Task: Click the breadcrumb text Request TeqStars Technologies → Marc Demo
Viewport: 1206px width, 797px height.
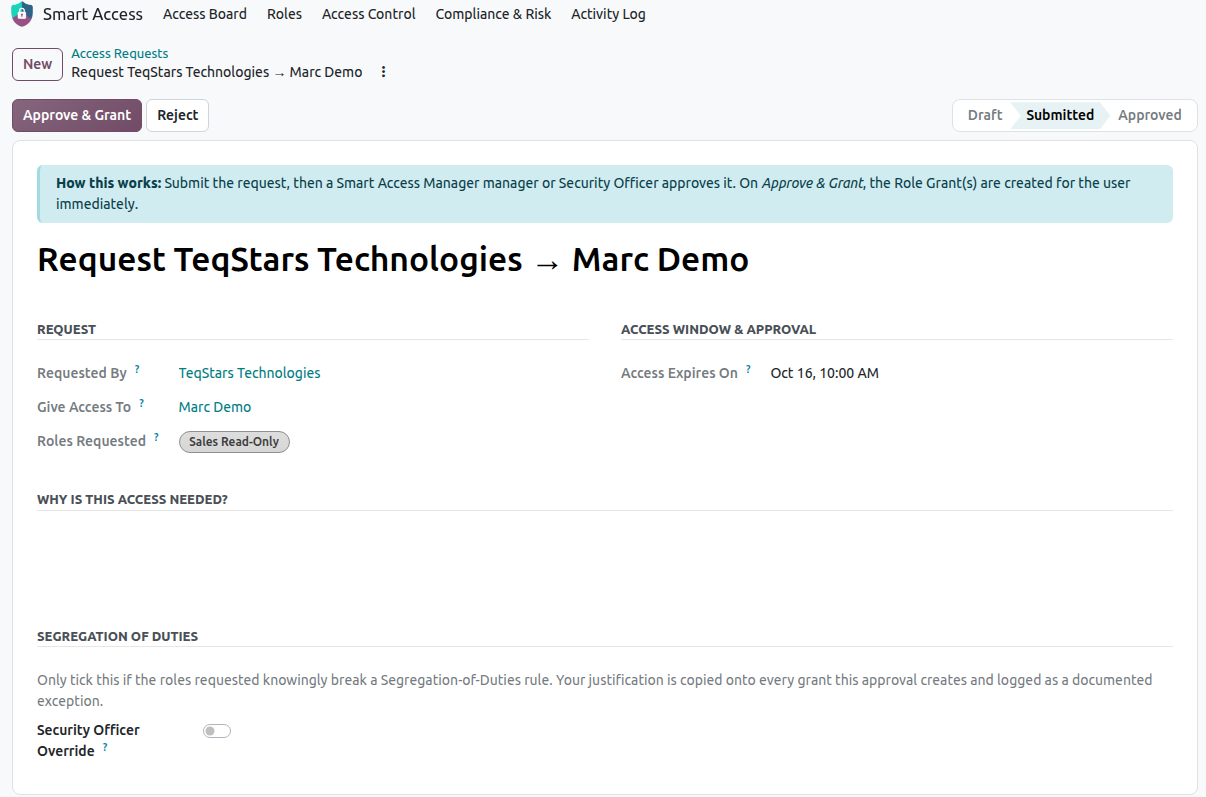Action: click(x=217, y=72)
